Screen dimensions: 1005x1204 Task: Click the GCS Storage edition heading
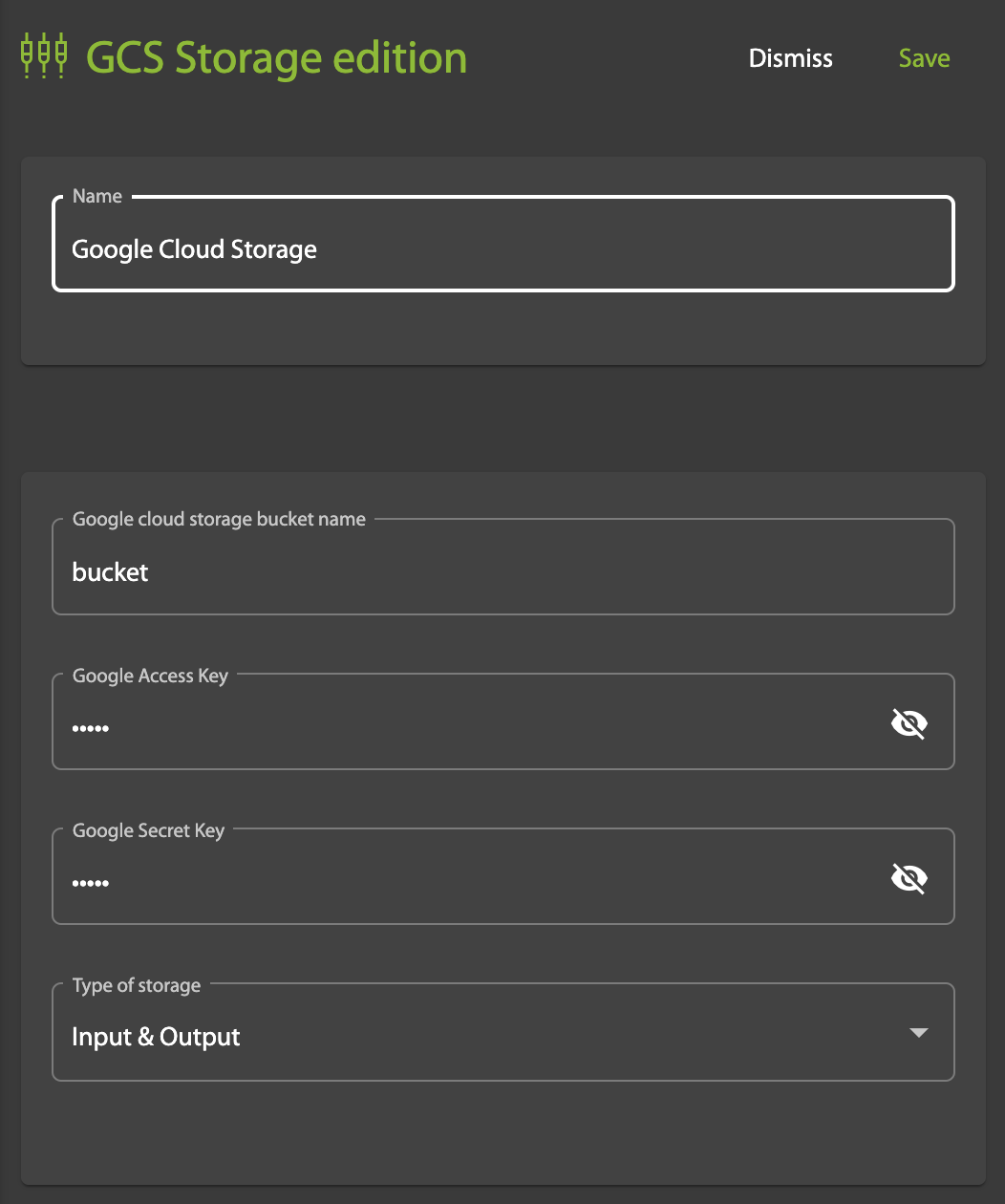coord(275,57)
